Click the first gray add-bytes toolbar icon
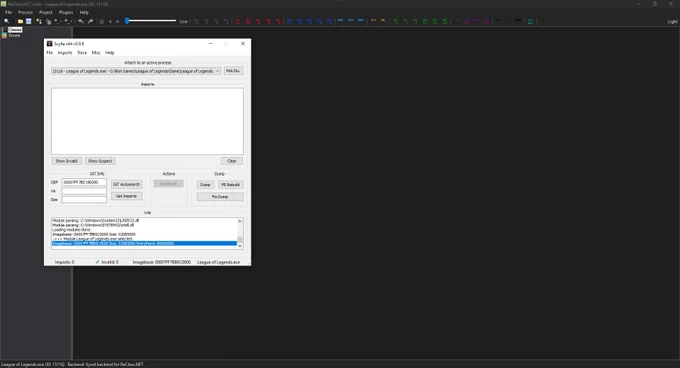The width and height of the screenshot is (680, 368). coord(196,21)
